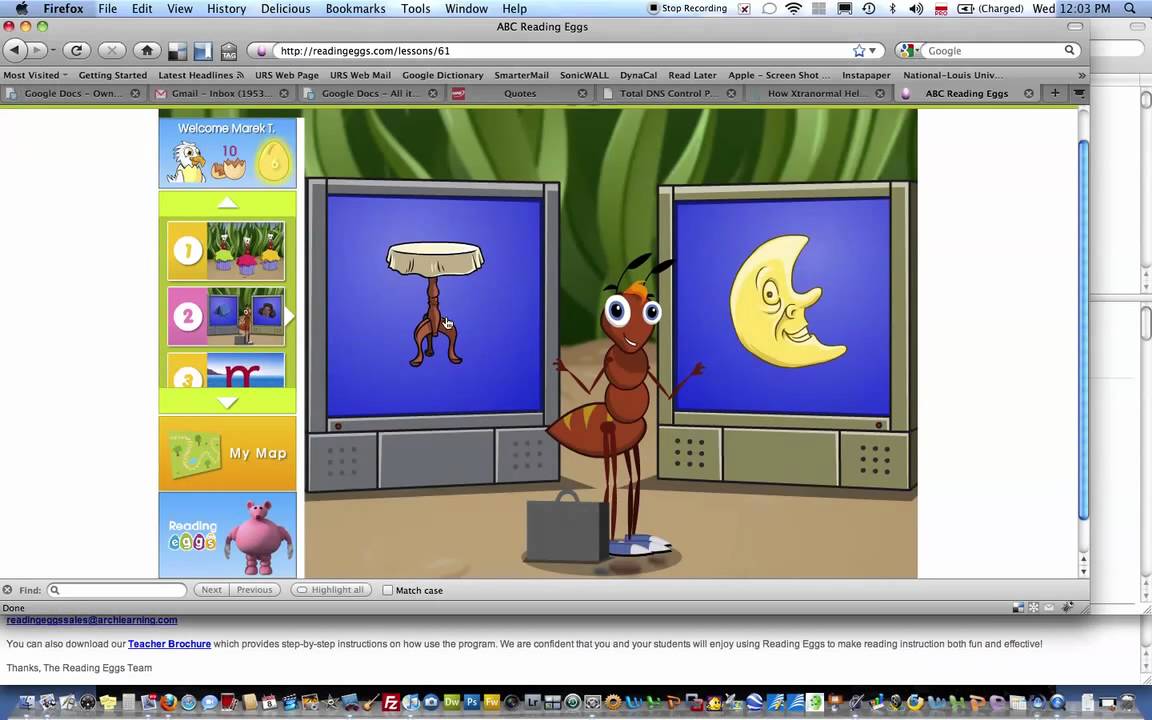Open the history dropdown next to Forward button
Image resolution: width=1152 pixels, height=720 pixels.
[x=53, y=51]
